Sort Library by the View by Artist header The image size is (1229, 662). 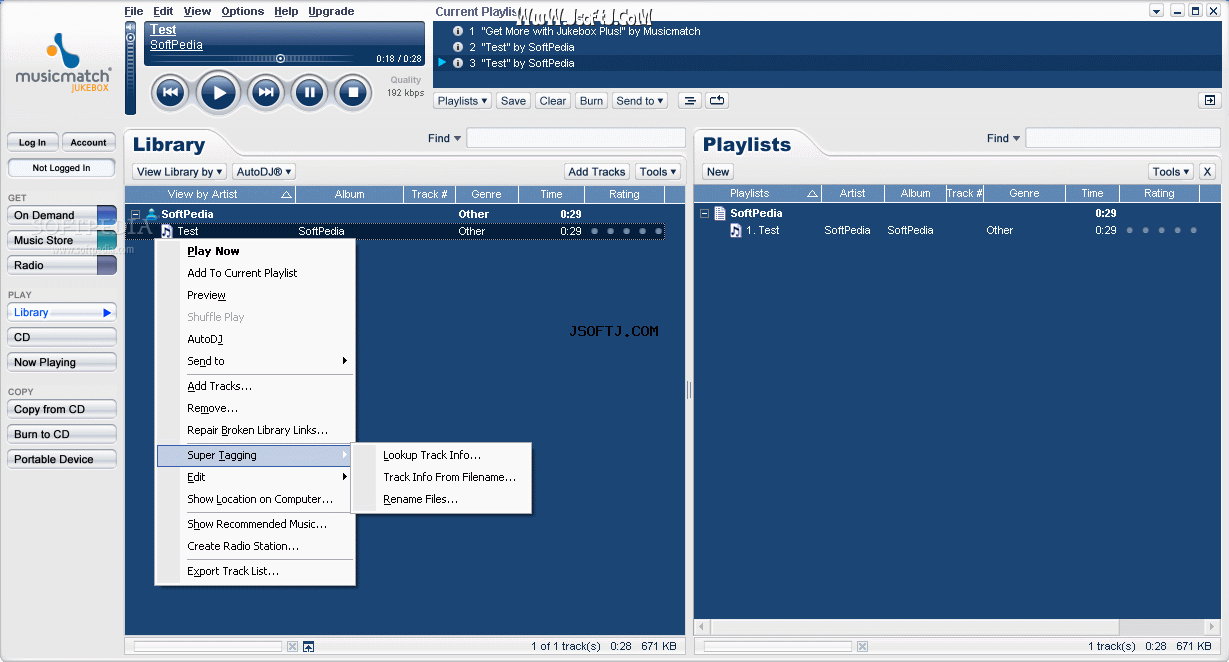pyautogui.click(x=210, y=194)
